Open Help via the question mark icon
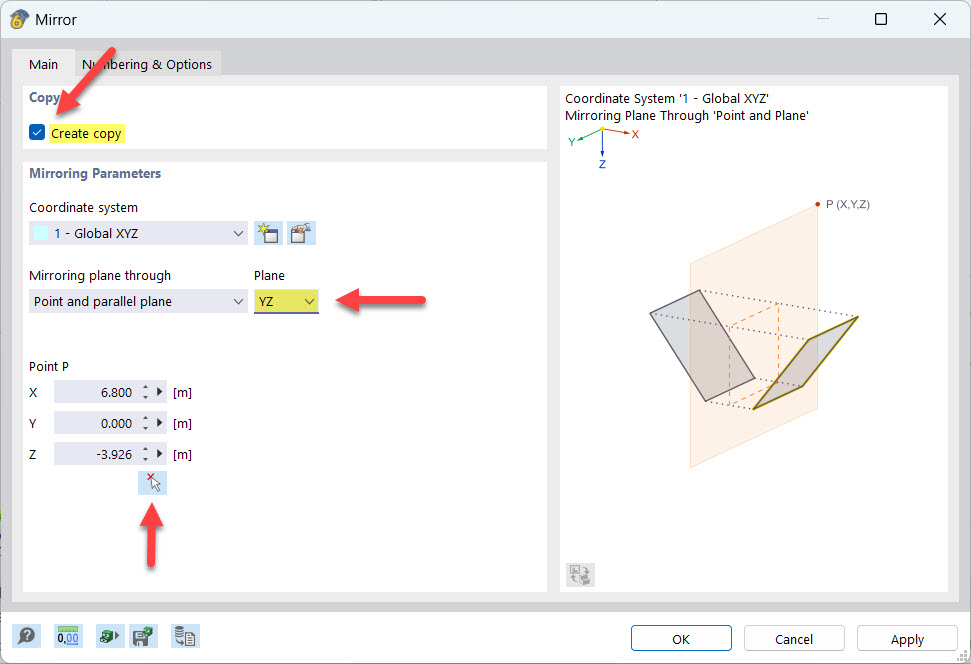This screenshot has width=971, height=664. 27,636
